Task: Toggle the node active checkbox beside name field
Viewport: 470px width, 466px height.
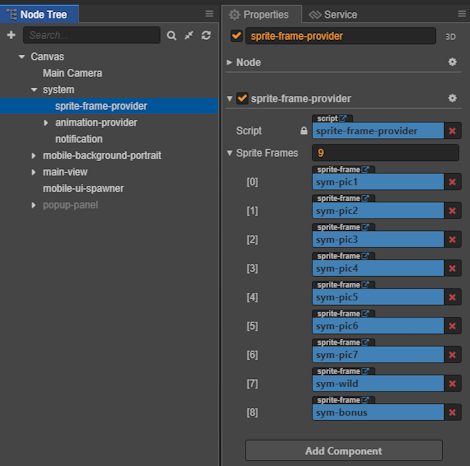Action: [237, 36]
